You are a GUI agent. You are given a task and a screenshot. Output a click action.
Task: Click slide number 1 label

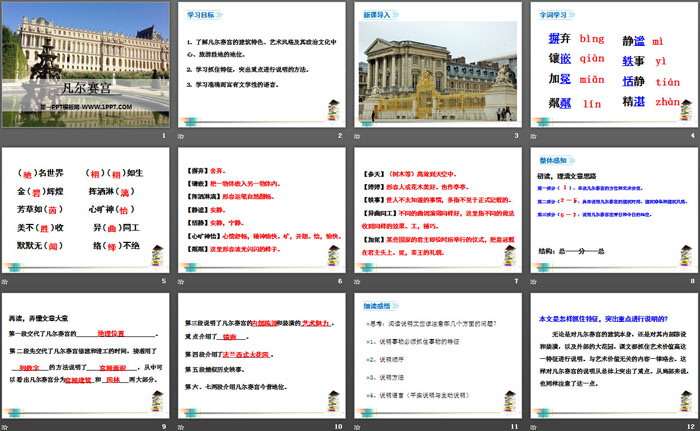164,135
